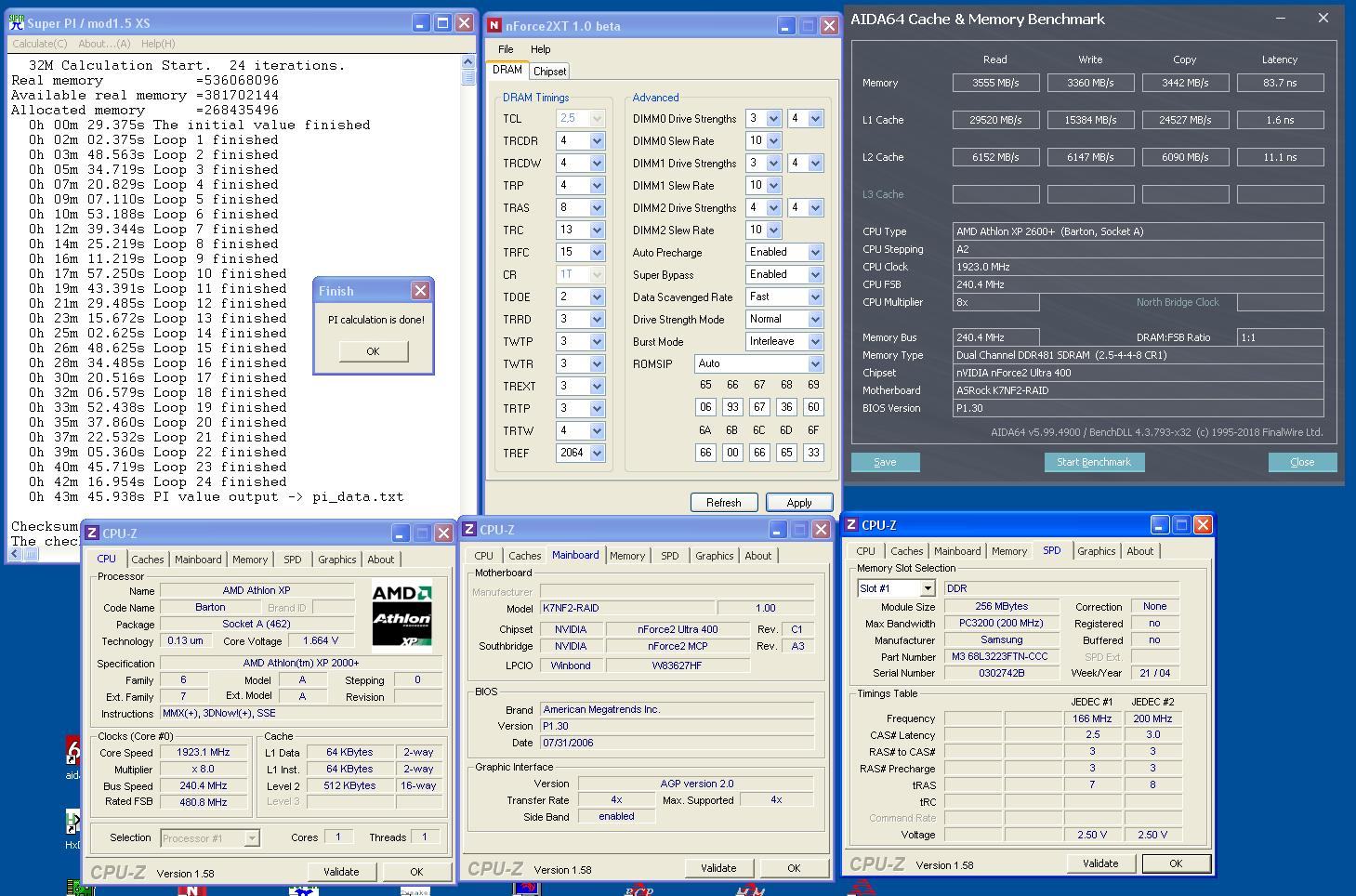Click the Memory Latency value 83.7 ns
The height and width of the screenshot is (896, 1356).
click(x=1280, y=83)
